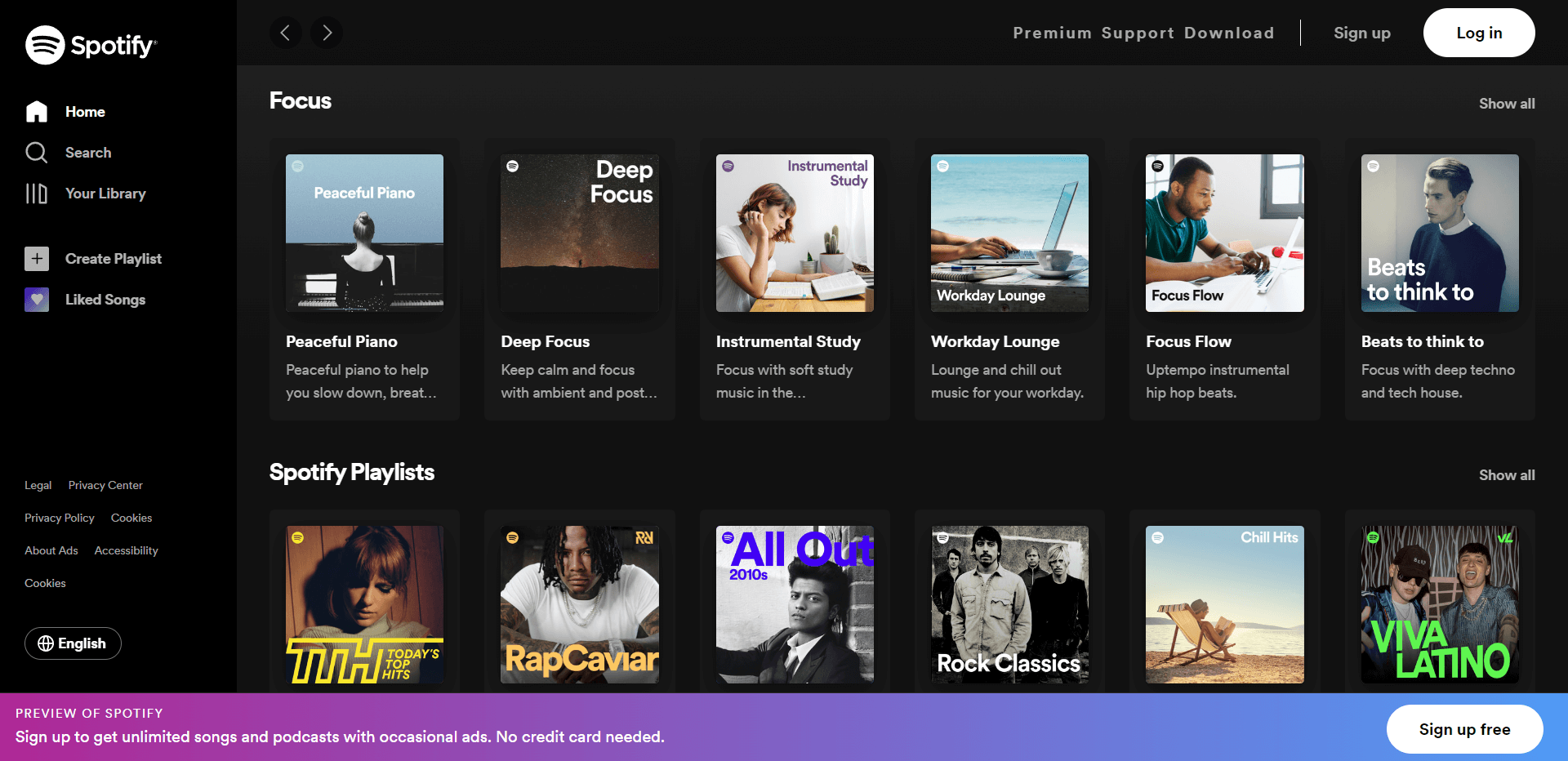Click the Create Playlist plus icon
The height and width of the screenshot is (761, 1568).
pyautogui.click(x=37, y=259)
